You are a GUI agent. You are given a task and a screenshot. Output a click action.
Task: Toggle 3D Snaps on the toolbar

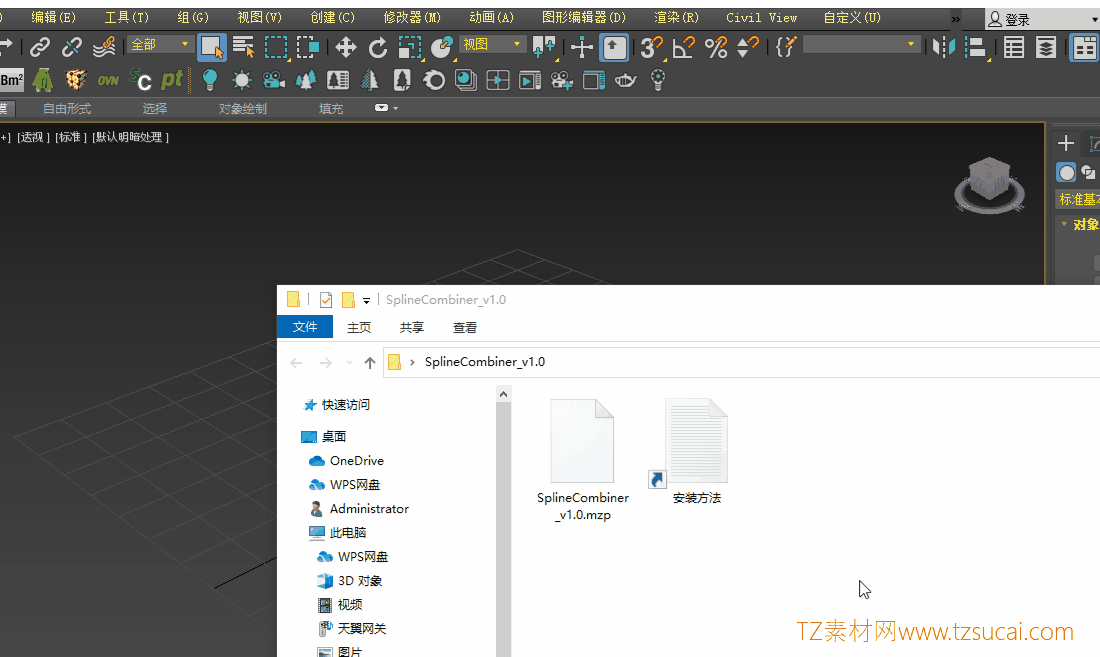[x=651, y=47]
